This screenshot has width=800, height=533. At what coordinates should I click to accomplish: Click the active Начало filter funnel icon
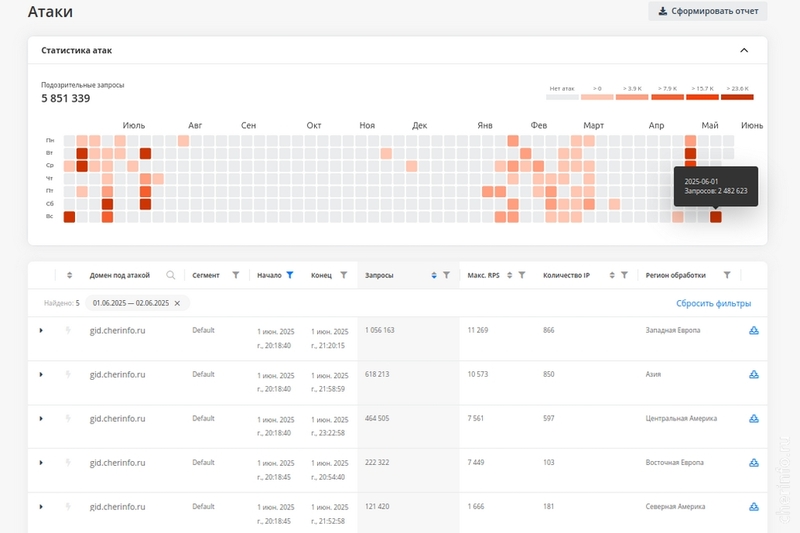click(290, 275)
